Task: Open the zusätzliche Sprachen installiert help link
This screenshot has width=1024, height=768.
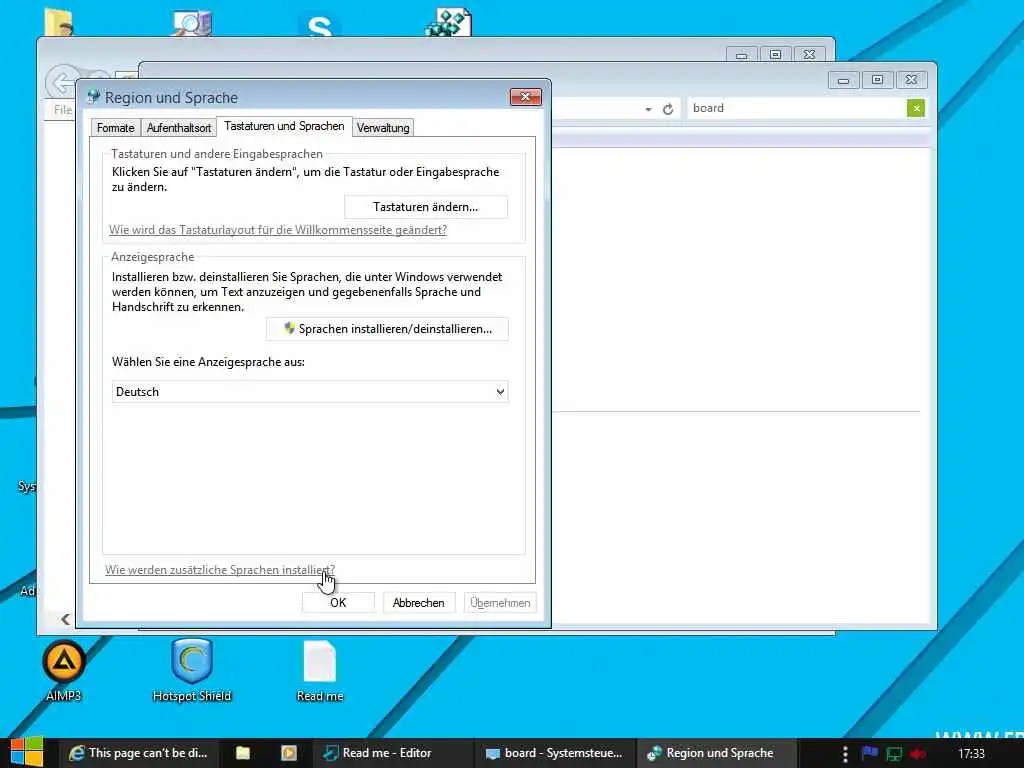Action: (220, 570)
